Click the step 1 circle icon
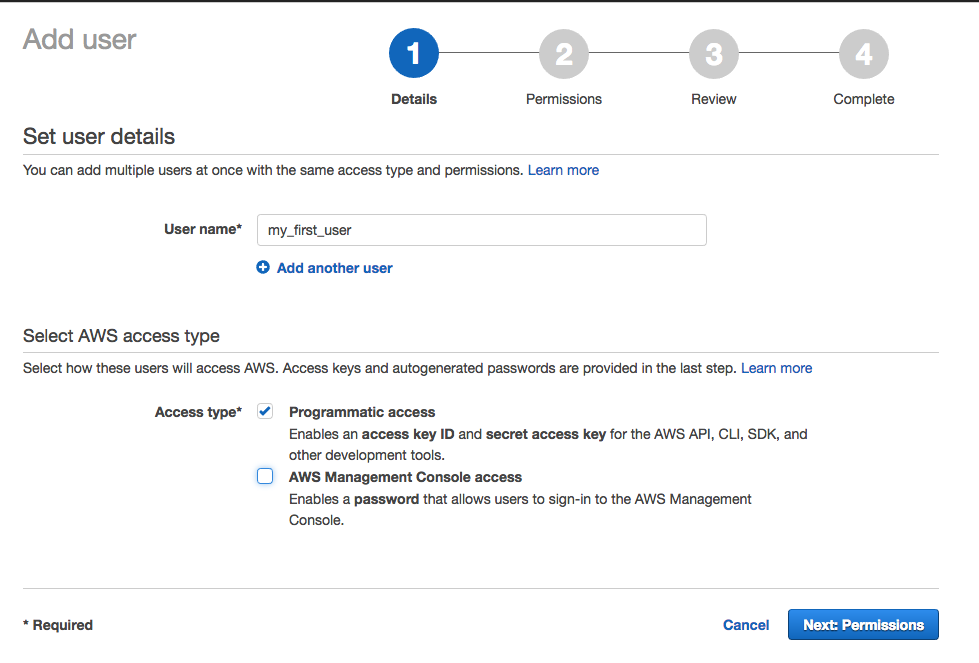 point(414,54)
